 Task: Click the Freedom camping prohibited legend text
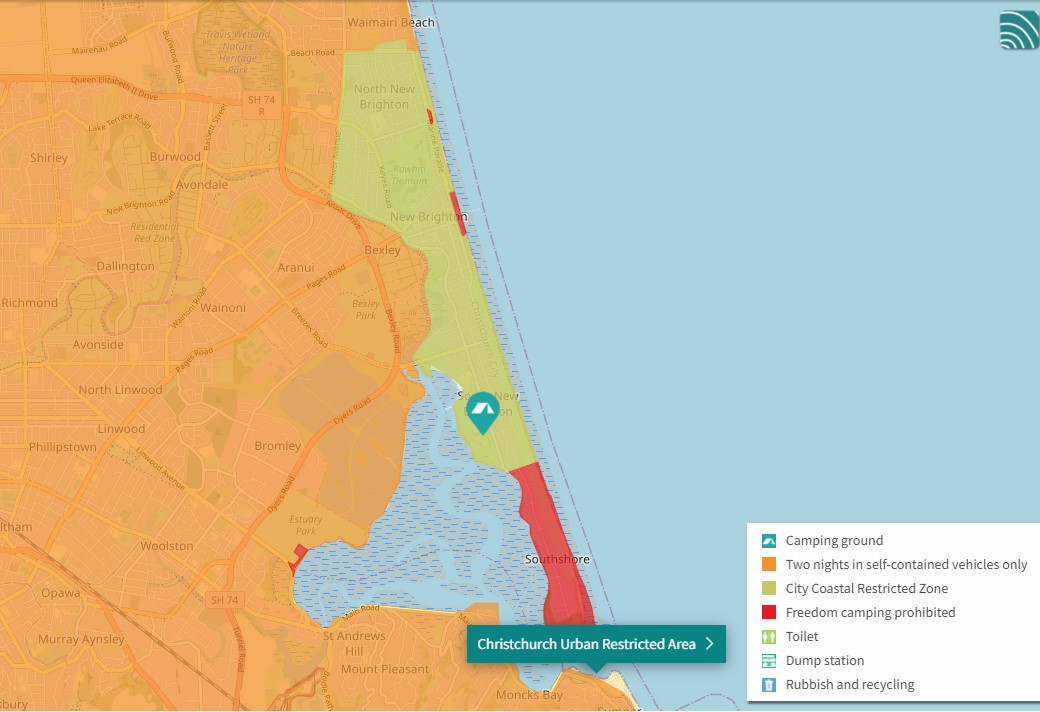click(870, 613)
